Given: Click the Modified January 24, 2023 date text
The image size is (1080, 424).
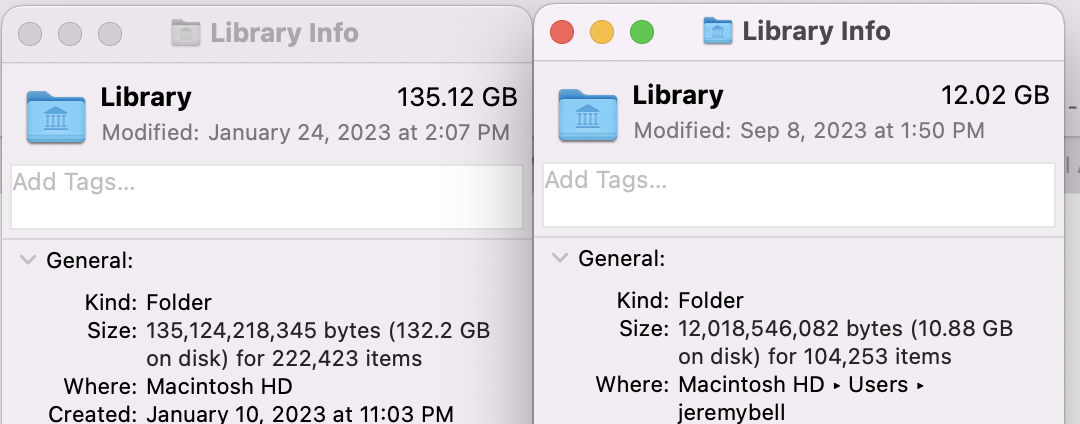Looking at the screenshot, I should click(306, 132).
